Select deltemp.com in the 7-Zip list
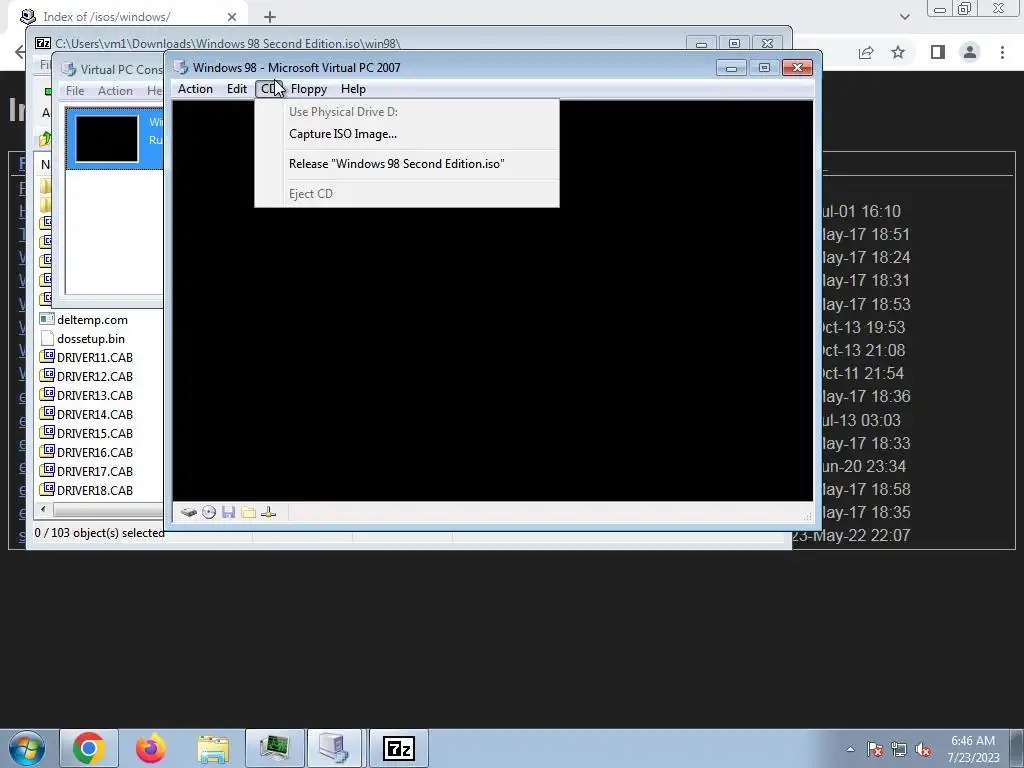 pyautogui.click(x=92, y=320)
